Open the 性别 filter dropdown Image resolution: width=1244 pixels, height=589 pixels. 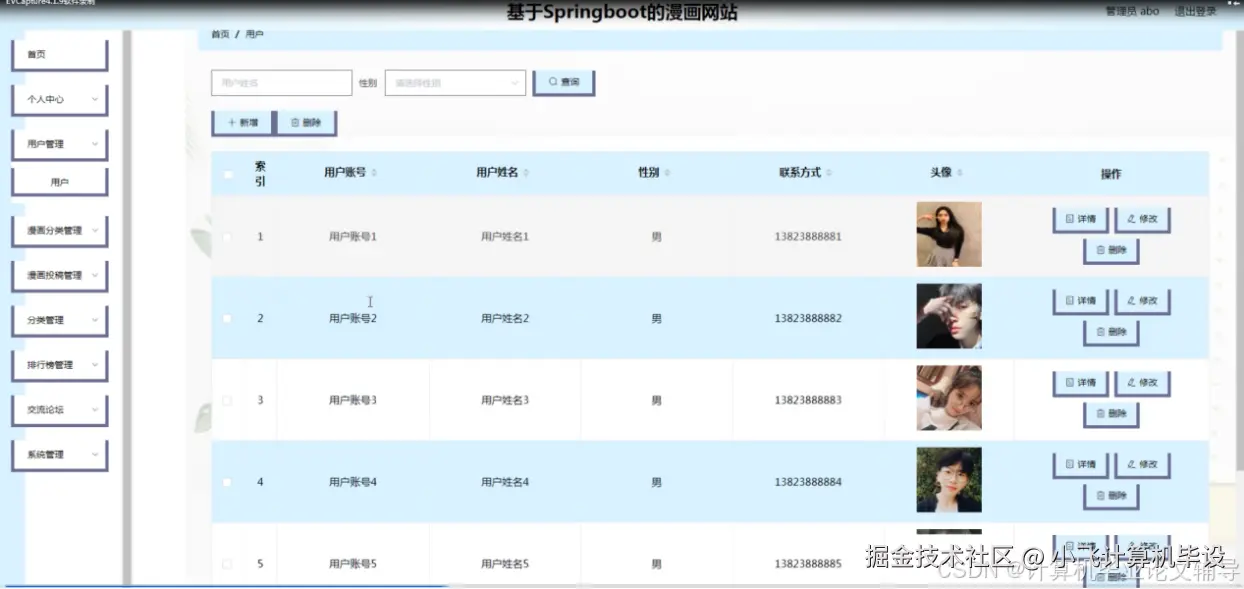(455, 83)
